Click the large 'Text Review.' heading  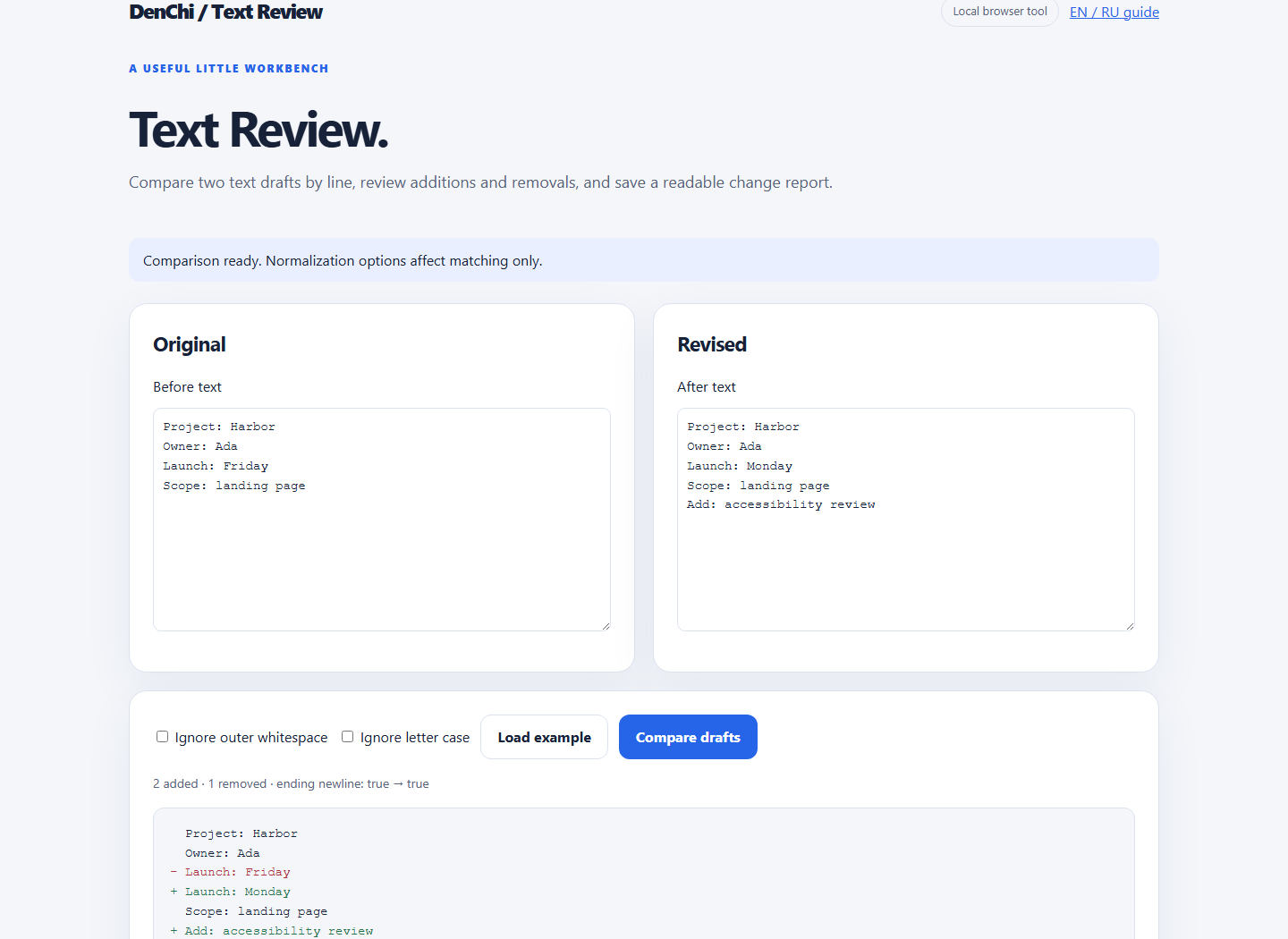tap(259, 130)
